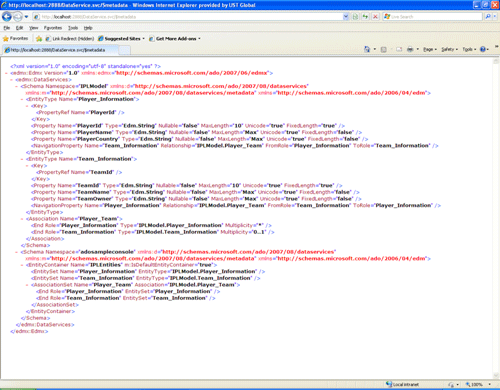The image size is (500, 390).
Task: Click the magnifier search button
Action: click(487, 16)
